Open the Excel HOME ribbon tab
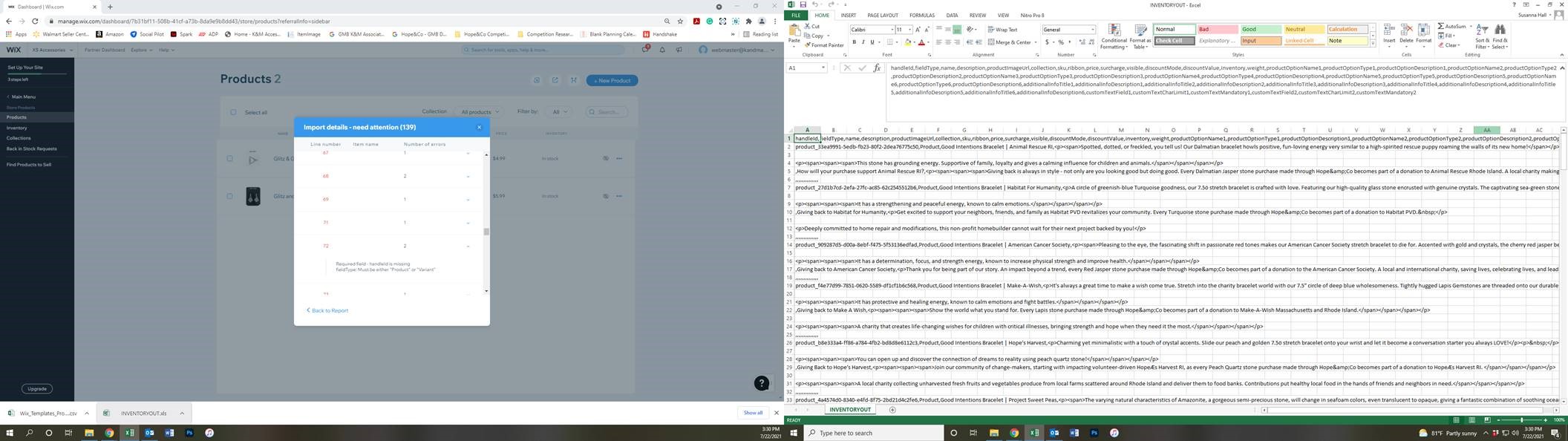 [822, 15]
